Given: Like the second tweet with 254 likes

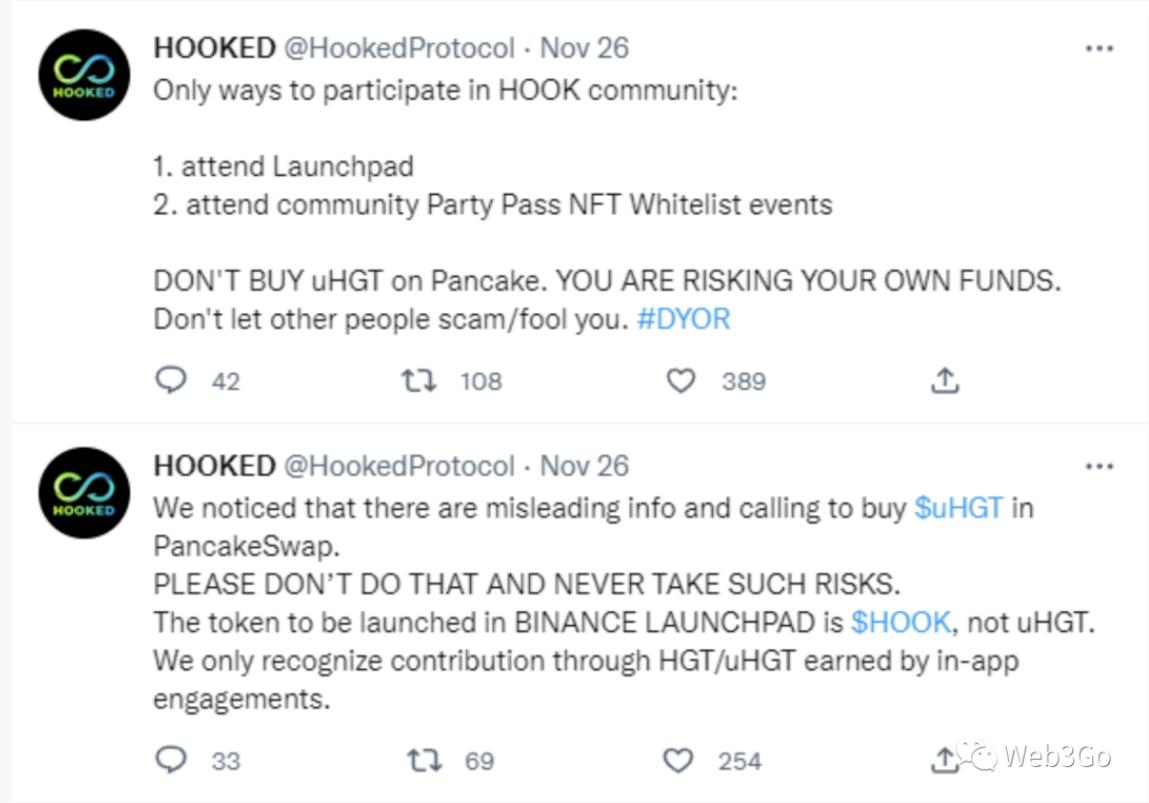Looking at the screenshot, I should [x=679, y=760].
